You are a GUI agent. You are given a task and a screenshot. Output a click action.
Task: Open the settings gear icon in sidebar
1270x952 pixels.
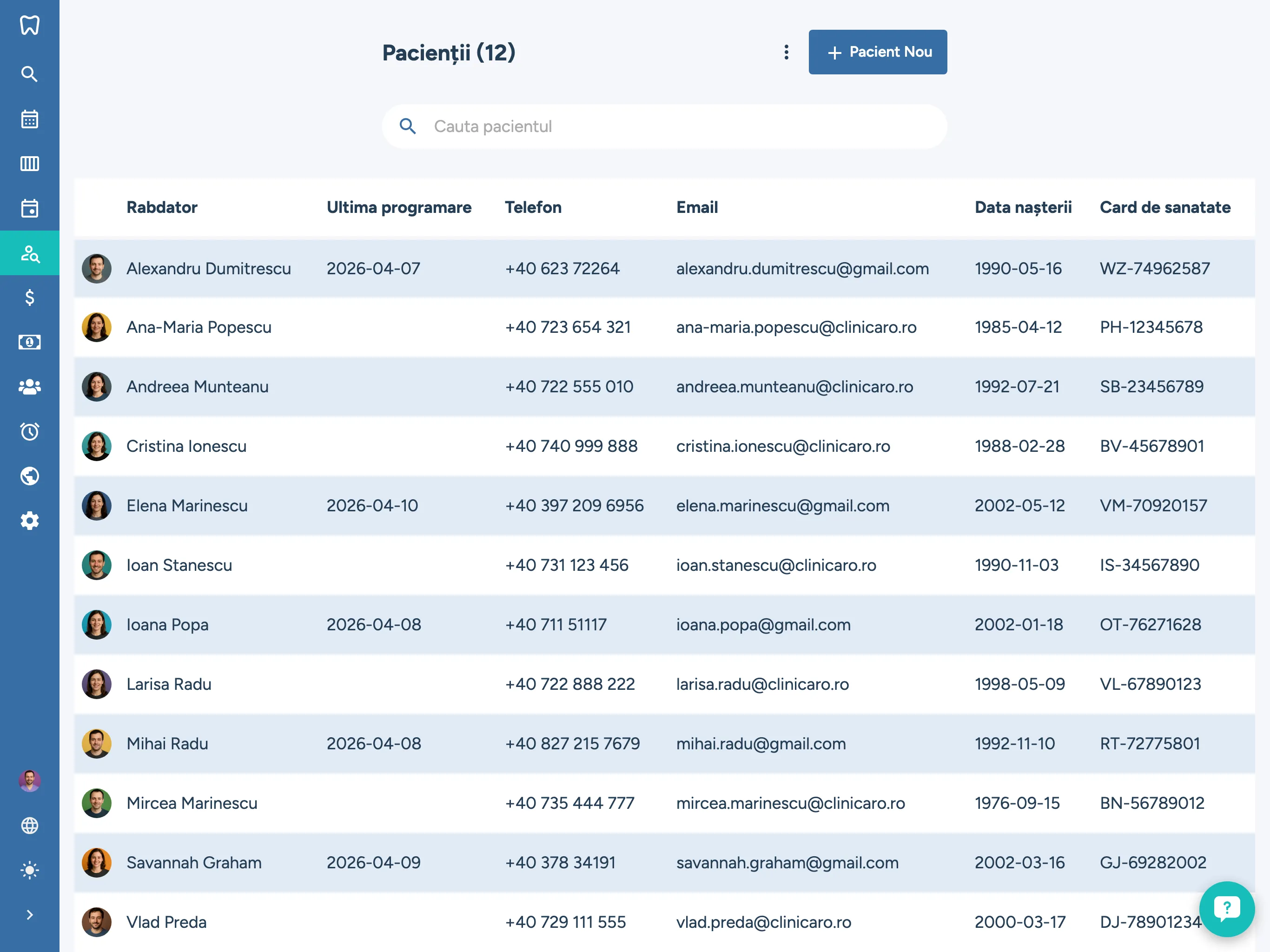tap(29, 521)
